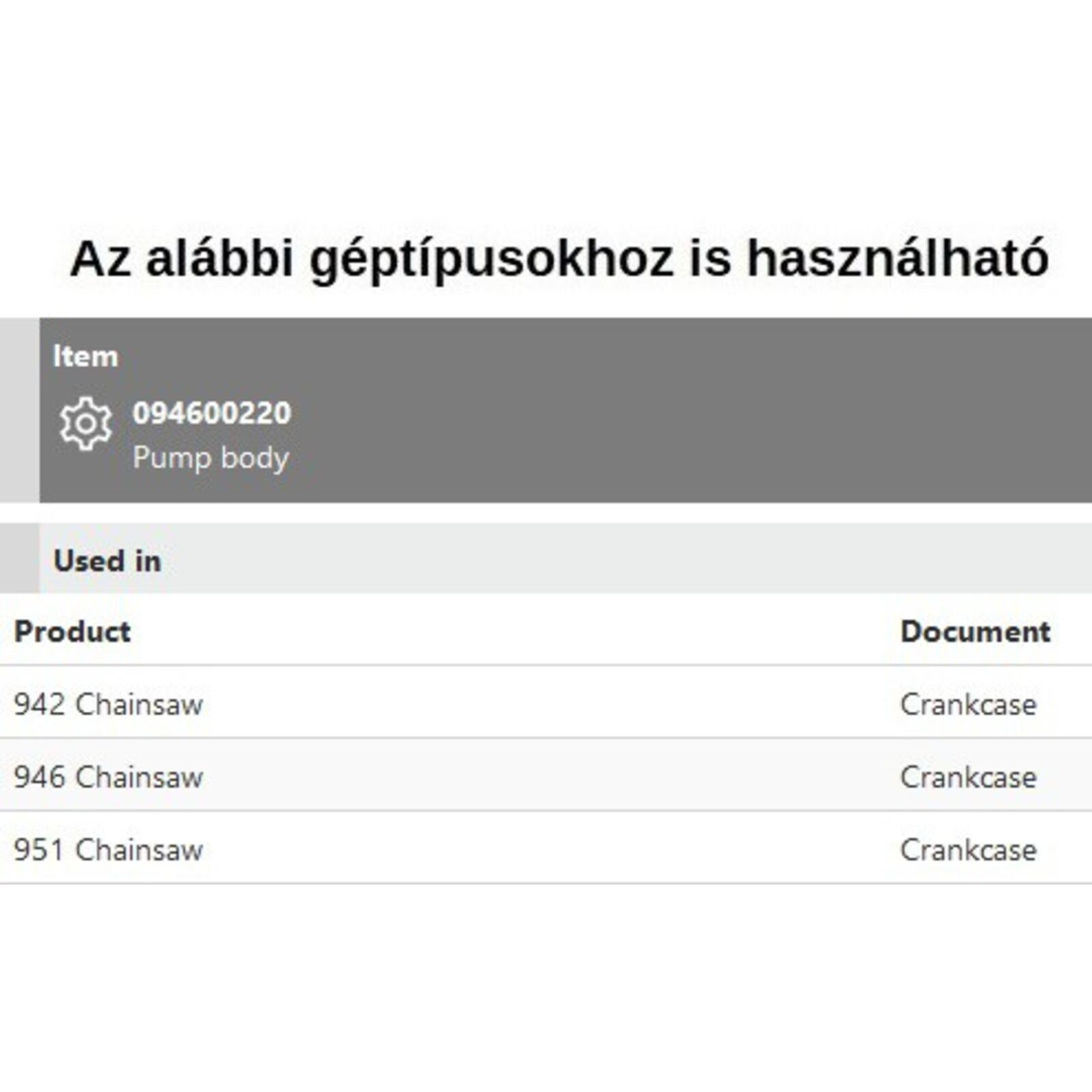Select part number 094600220
Viewport: 1092px width, 1092px height.
click(x=212, y=413)
